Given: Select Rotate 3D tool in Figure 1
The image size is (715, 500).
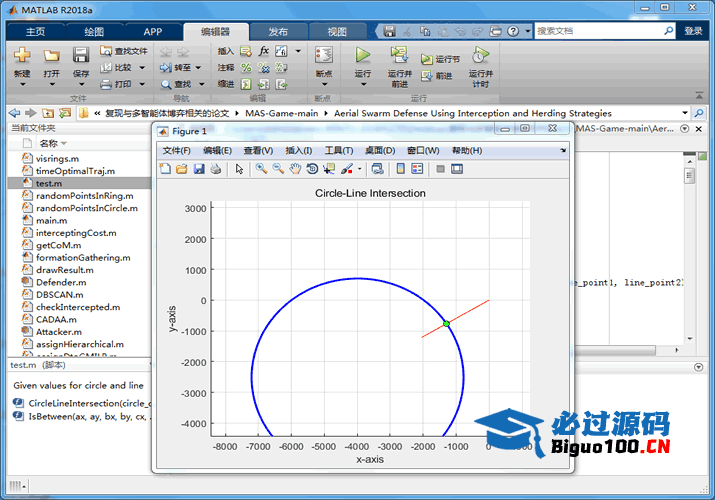Looking at the screenshot, I should pyautogui.click(x=312, y=169).
